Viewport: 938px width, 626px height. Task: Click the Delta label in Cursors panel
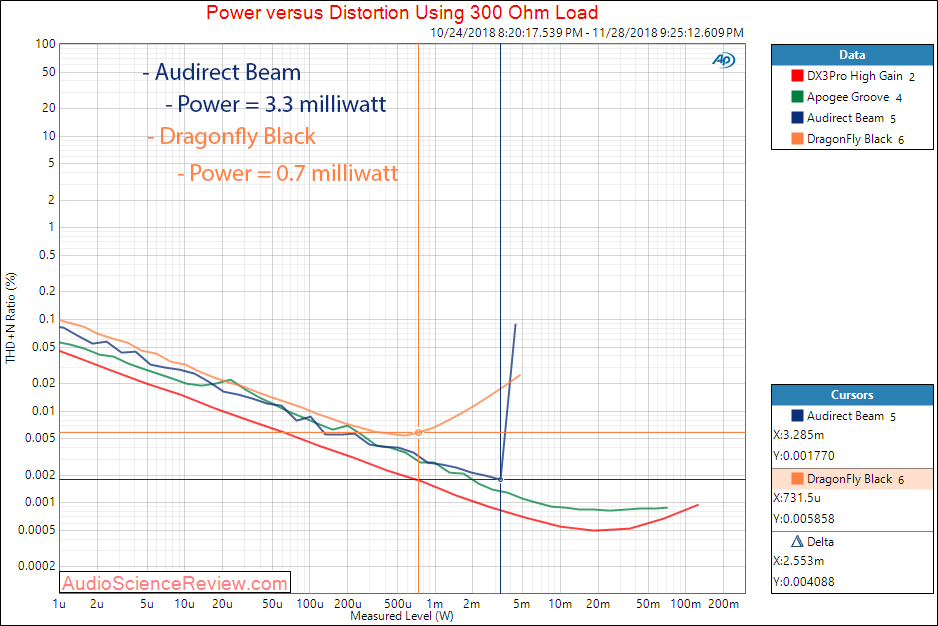tap(820, 542)
